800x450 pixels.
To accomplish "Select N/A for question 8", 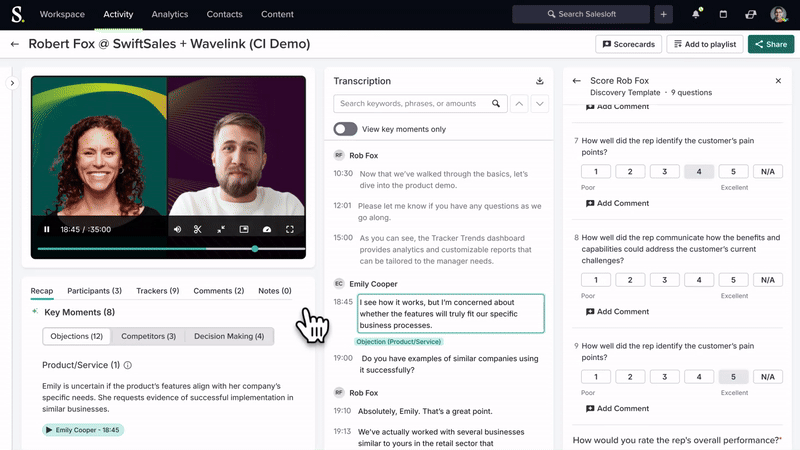I will (x=768, y=280).
